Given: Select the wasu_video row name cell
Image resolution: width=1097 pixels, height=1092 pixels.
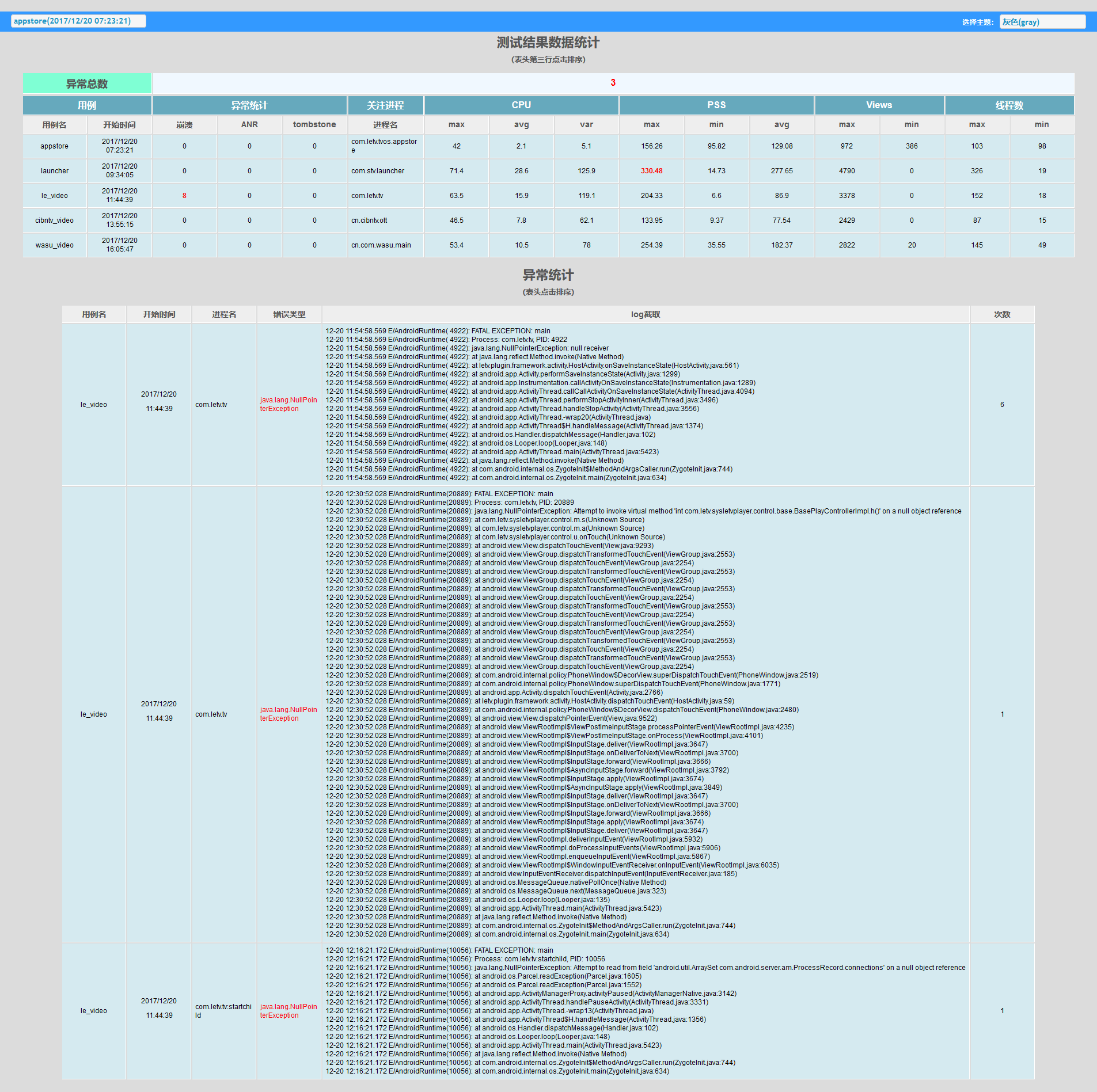Looking at the screenshot, I should coord(55,245).
